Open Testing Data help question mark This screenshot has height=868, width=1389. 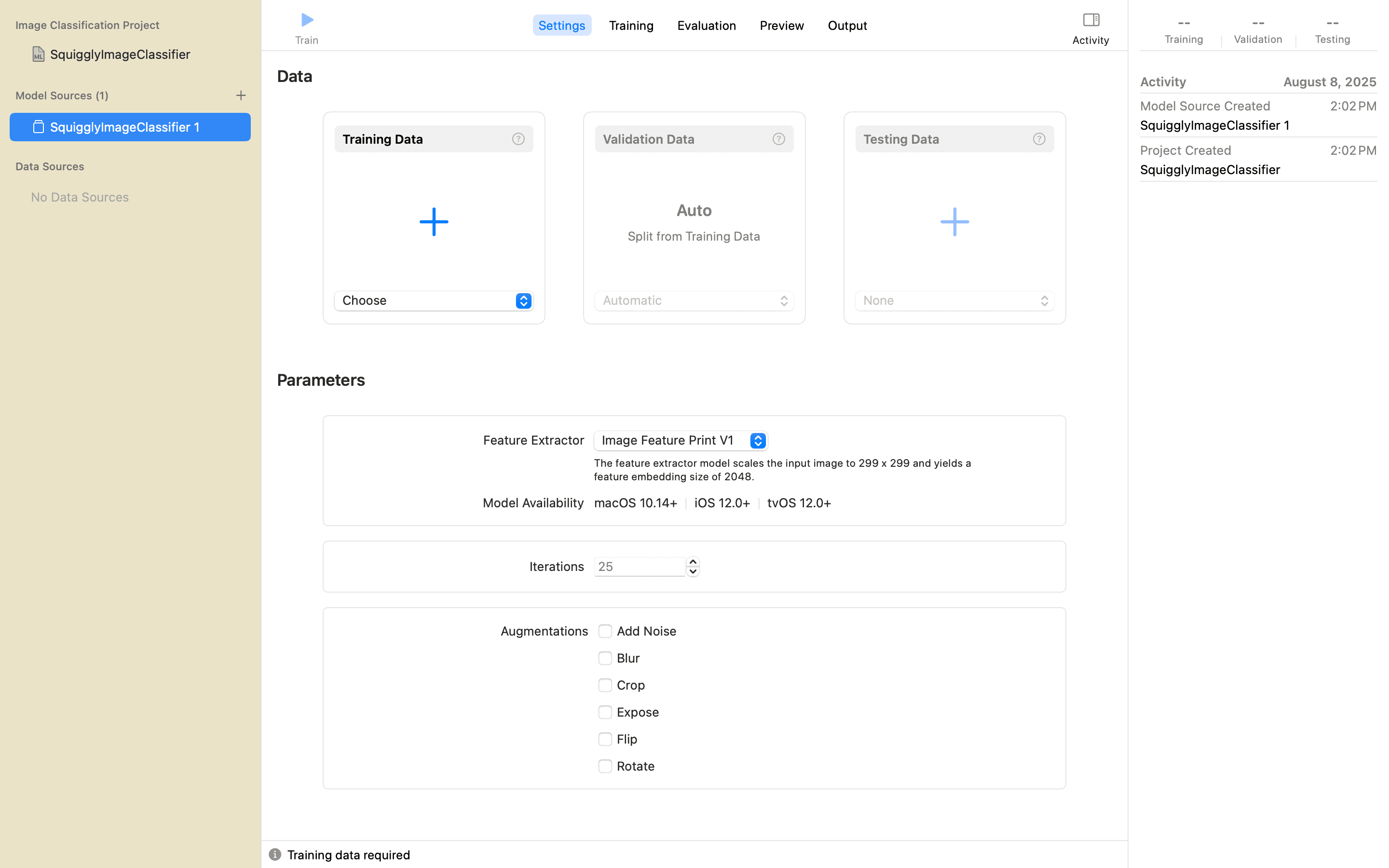coord(1038,139)
